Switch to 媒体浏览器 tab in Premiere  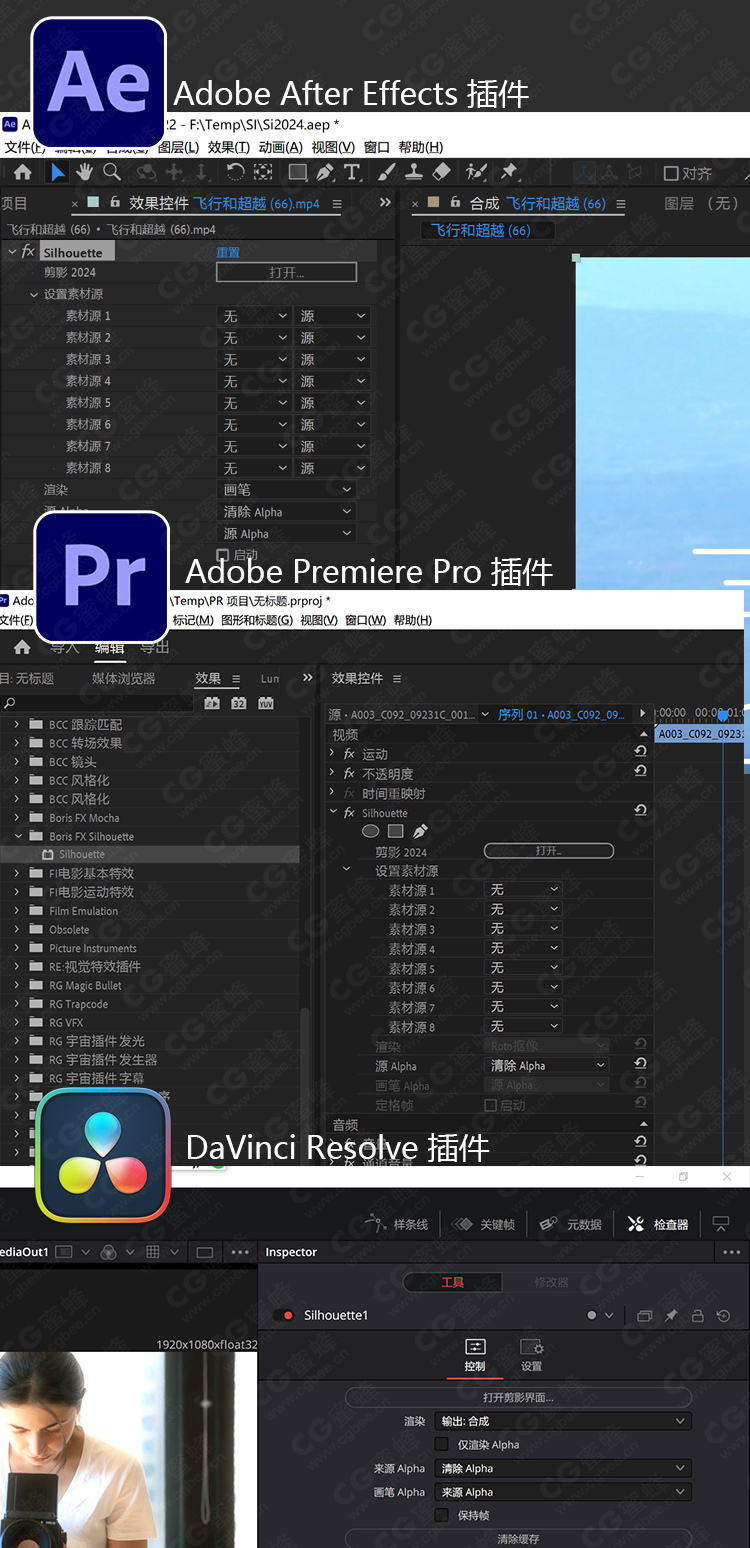(x=124, y=678)
